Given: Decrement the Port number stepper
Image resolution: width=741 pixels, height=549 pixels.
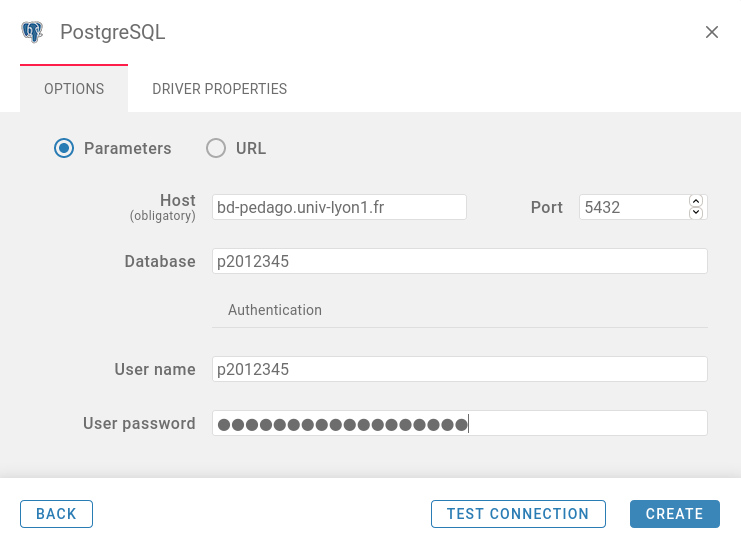Looking at the screenshot, I should pyautogui.click(x=696, y=212).
